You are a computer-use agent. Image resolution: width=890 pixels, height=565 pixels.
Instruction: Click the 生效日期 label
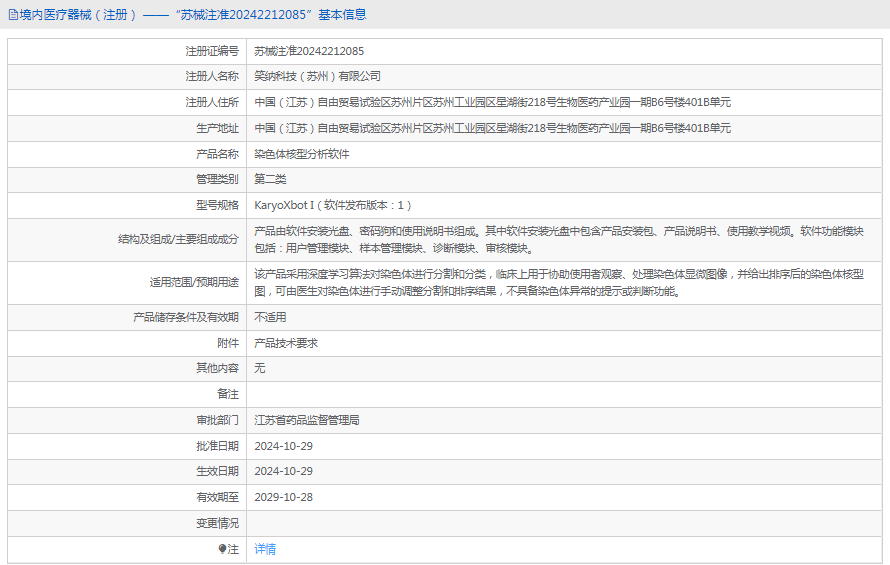tap(217, 471)
